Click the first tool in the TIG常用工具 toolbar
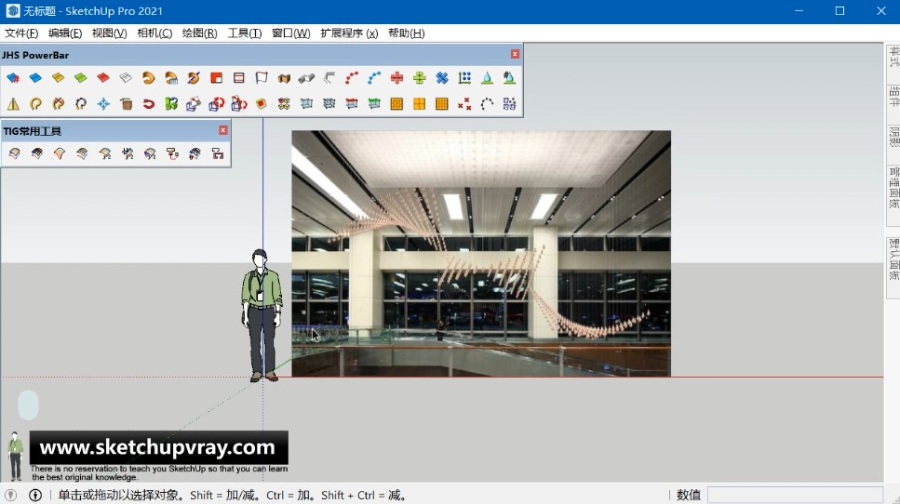The height and width of the screenshot is (504, 900). (14, 153)
